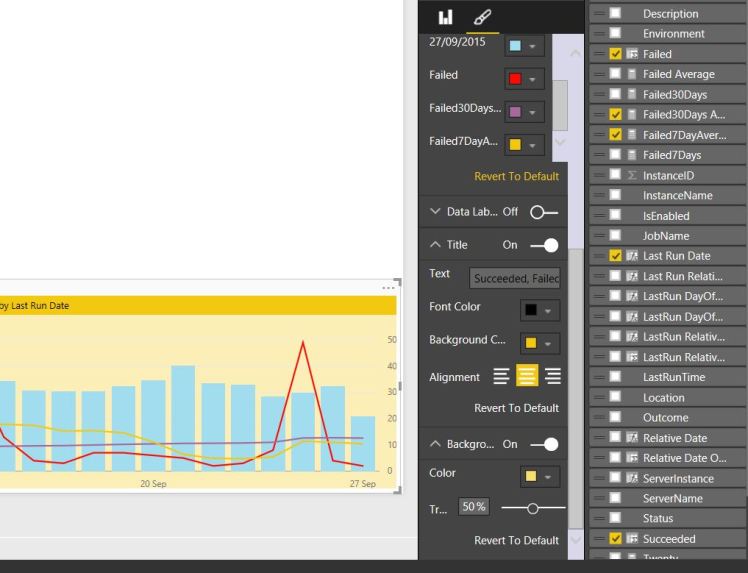Center-align the title text
The image size is (748, 573).
(x=526, y=376)
